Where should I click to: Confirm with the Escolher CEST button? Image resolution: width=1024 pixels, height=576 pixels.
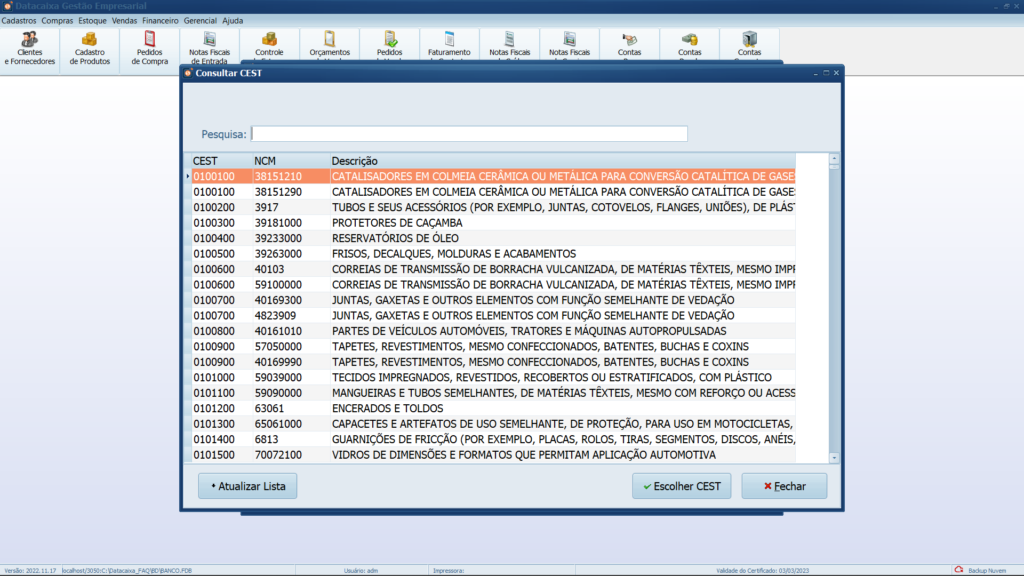click(682, 486)
